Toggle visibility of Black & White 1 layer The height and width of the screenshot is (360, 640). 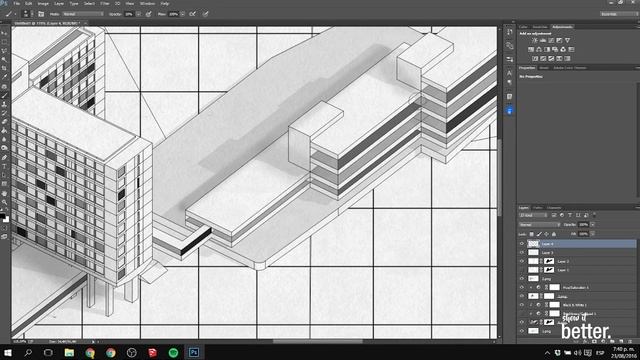[522, 305]
